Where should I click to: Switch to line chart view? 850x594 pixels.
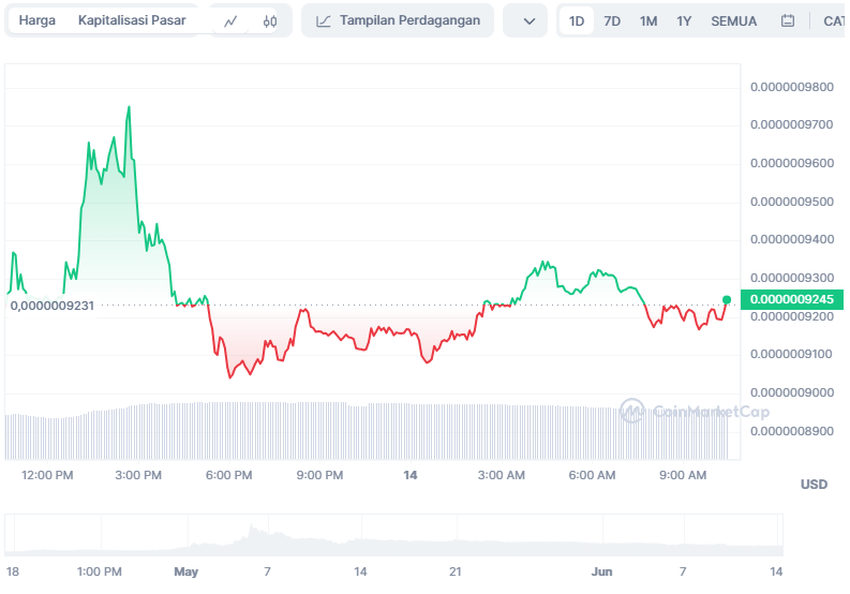click(x=231, y=21)
